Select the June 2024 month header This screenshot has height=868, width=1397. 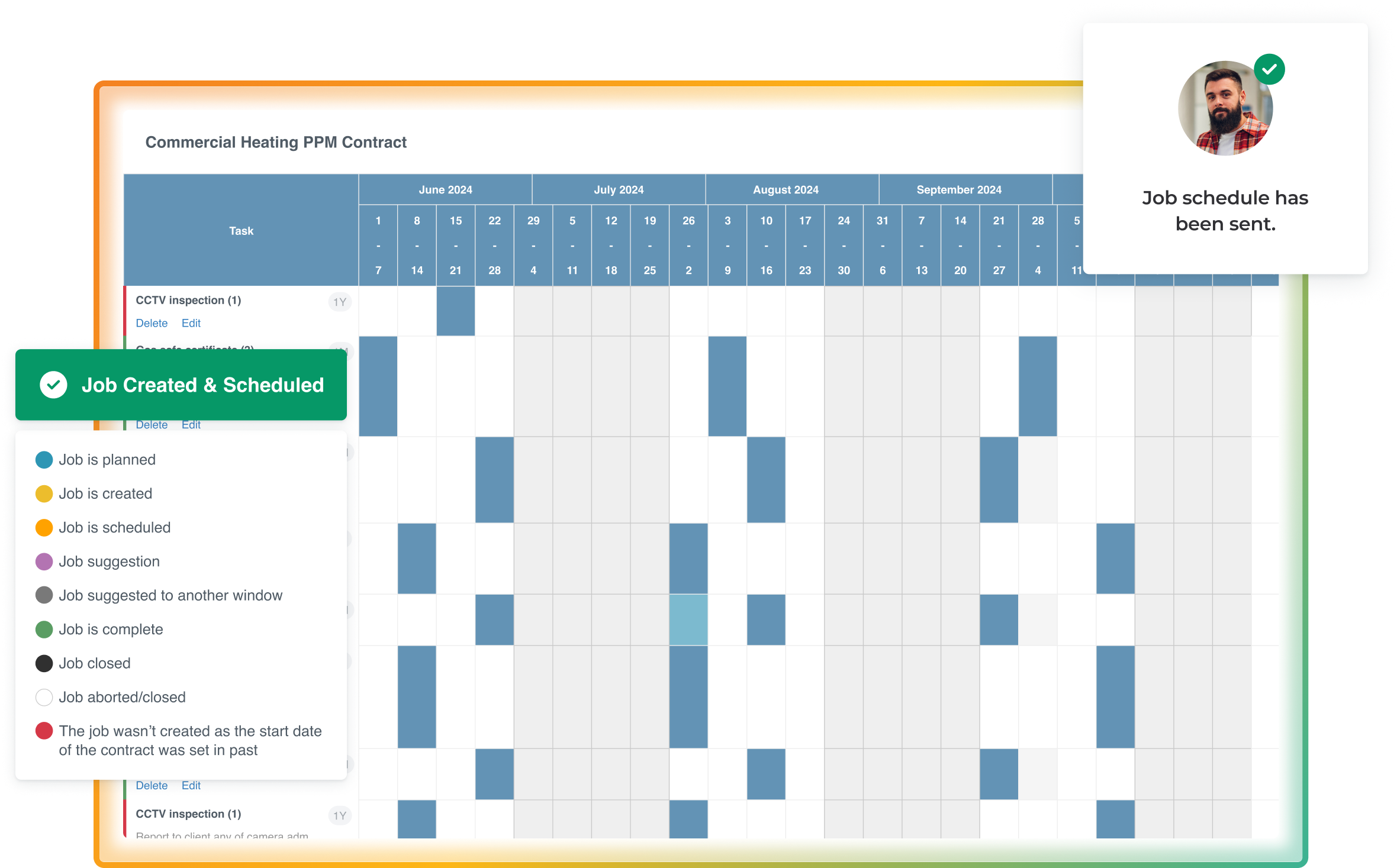pyautogui.click(x=445, y=189)
